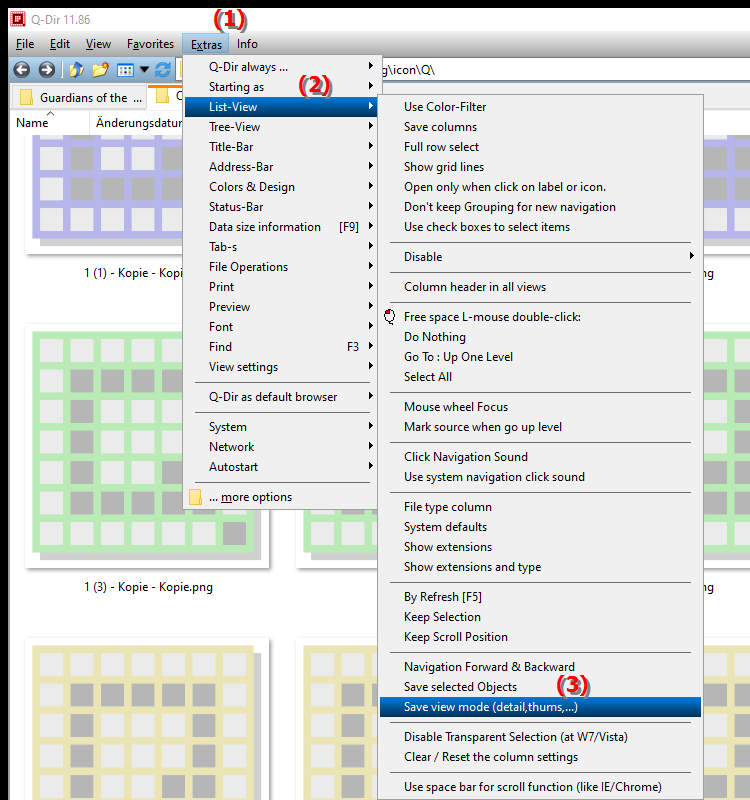The height and width of the screenshot is (800, 750).
Task: Click ... more options entry
Action: tap(281, 497)
